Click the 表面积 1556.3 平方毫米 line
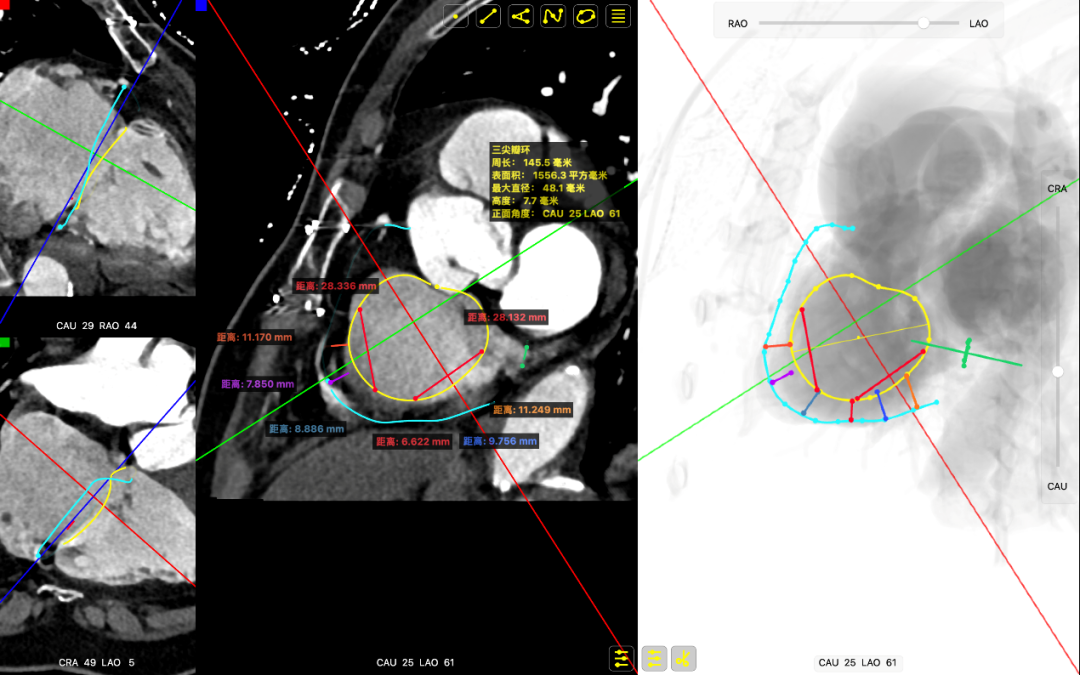The width and height of the screenshot is (1080, 675). (x=549, y=176)
